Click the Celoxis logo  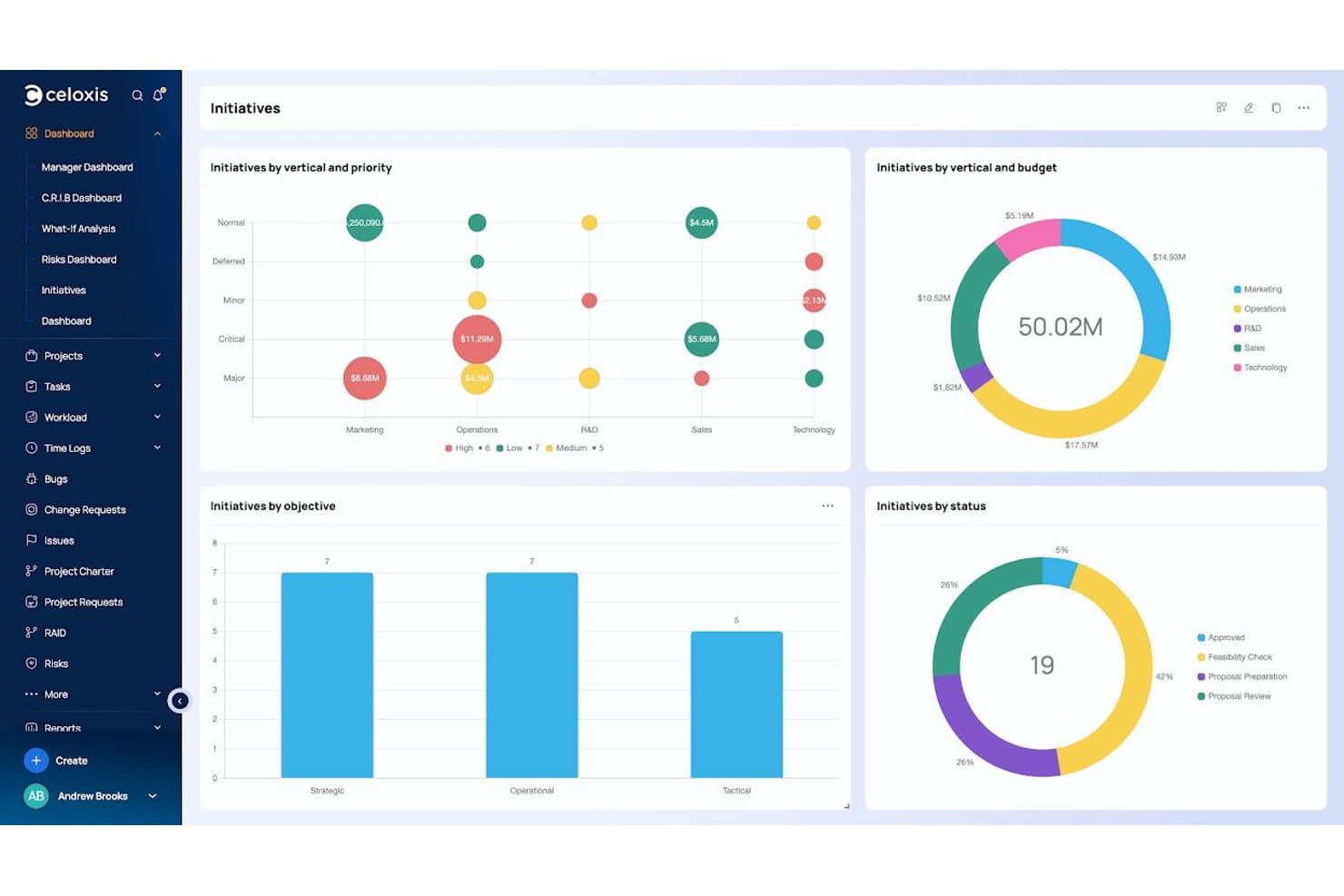66,94
